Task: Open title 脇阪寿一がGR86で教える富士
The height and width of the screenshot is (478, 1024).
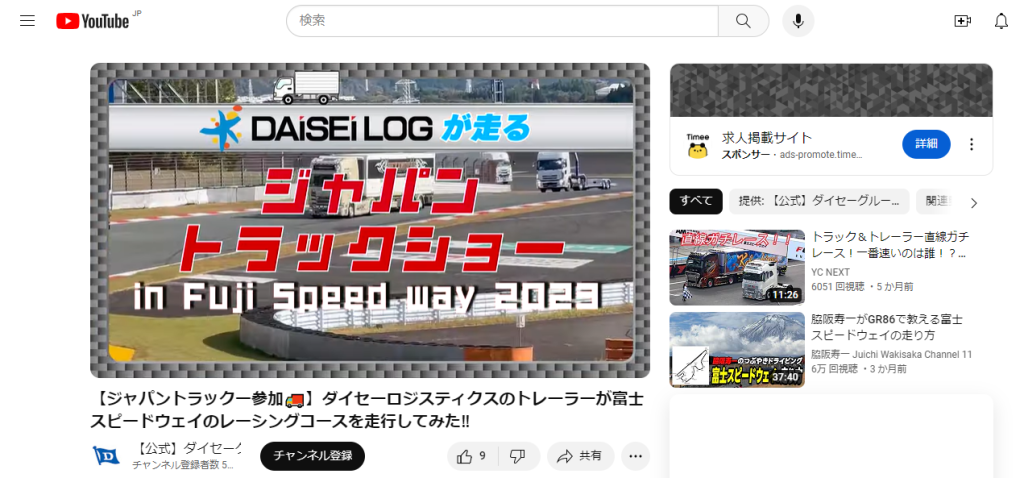Action: [887, 327]
